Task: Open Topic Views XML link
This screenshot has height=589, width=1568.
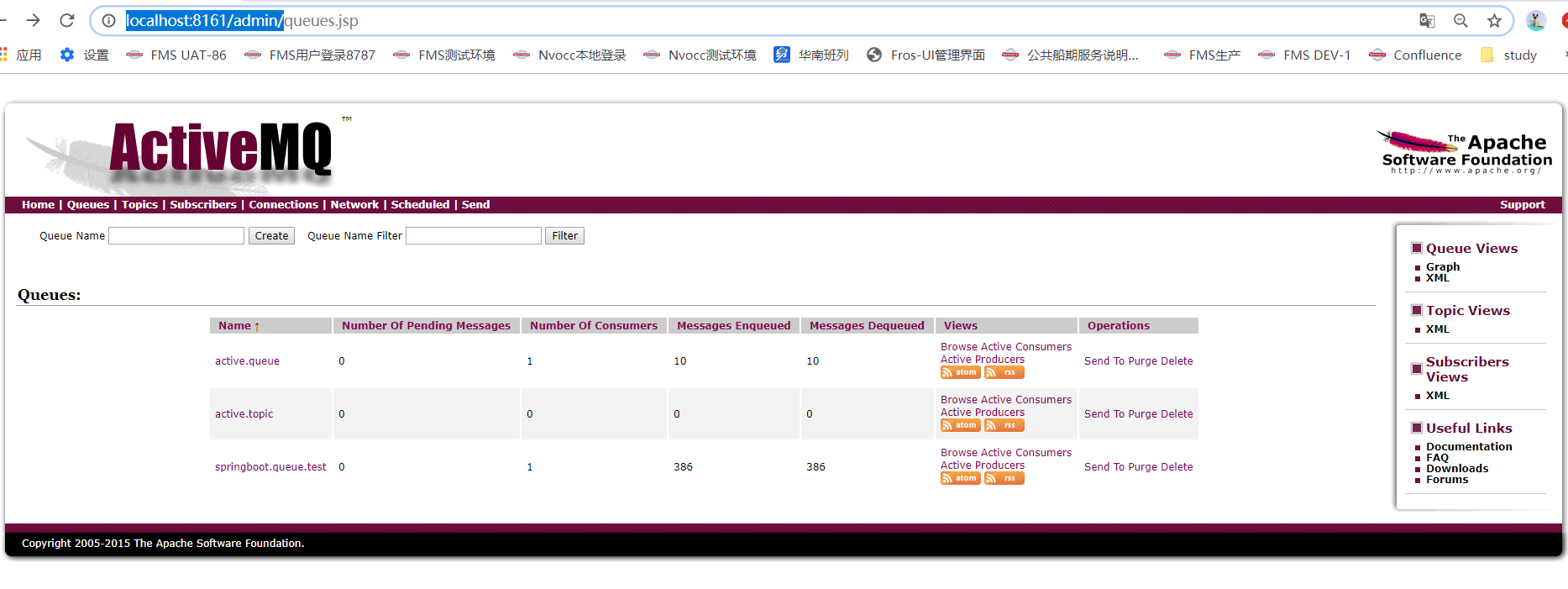Action: [x=1438, y=329]
